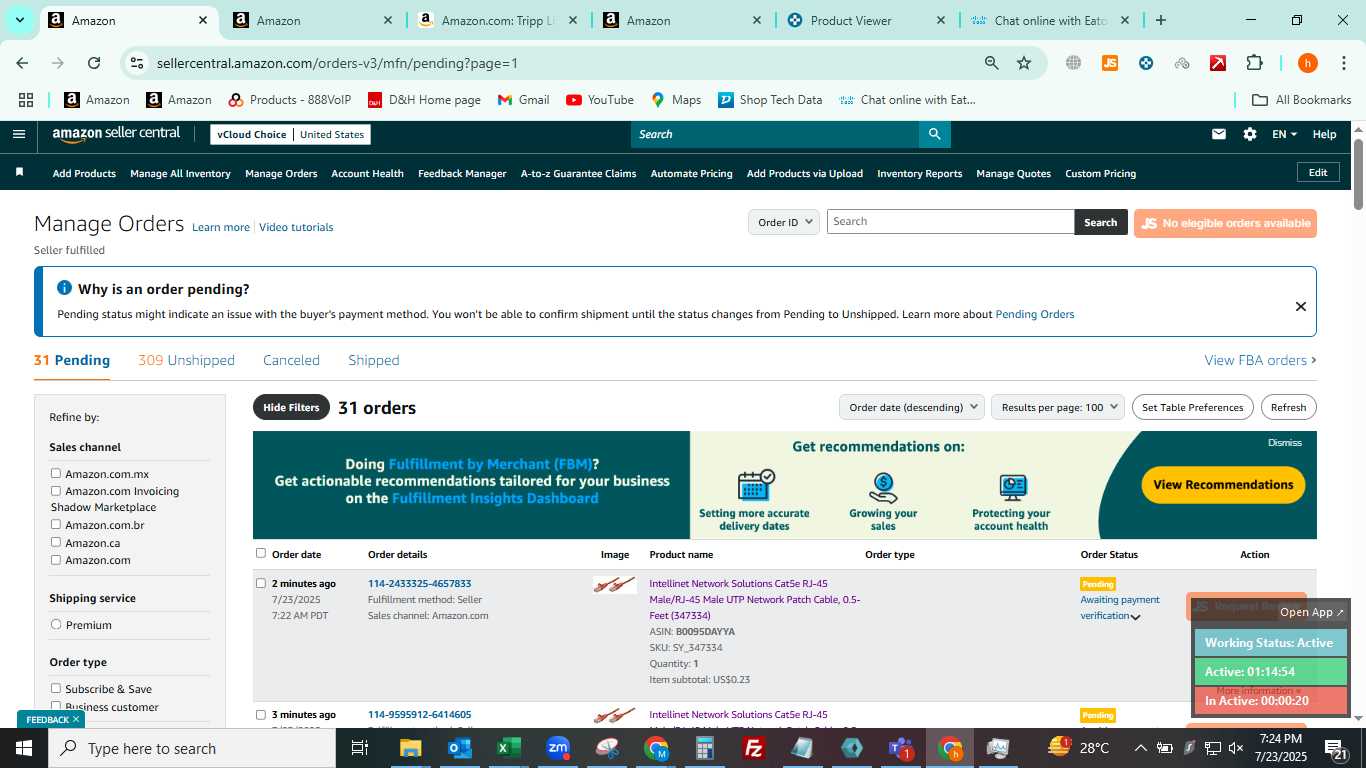
Task: Click the Refresh button
Action: tap(1288, 407)
